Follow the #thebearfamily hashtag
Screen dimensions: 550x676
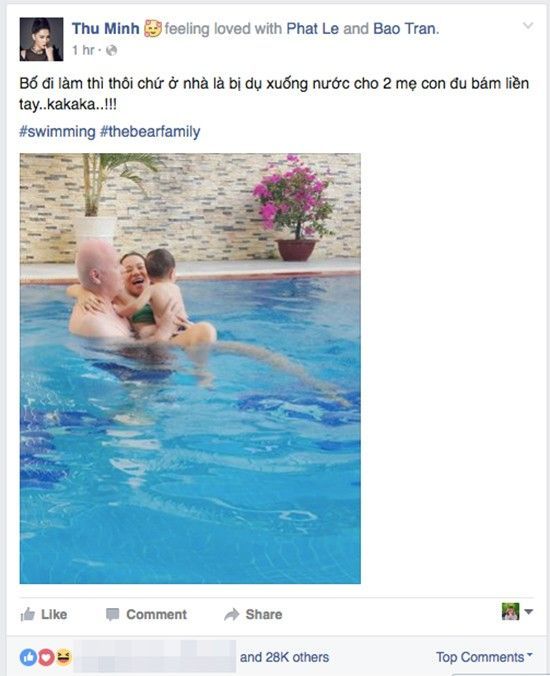coord(150,131)
